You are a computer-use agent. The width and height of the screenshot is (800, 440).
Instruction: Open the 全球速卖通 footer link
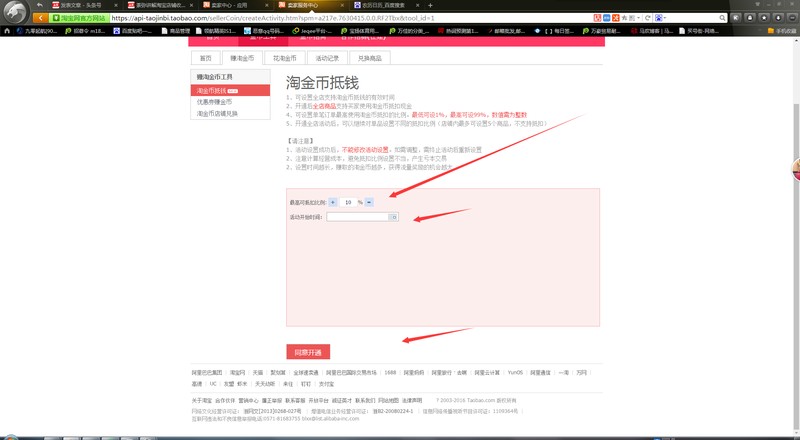click(306, 373)
